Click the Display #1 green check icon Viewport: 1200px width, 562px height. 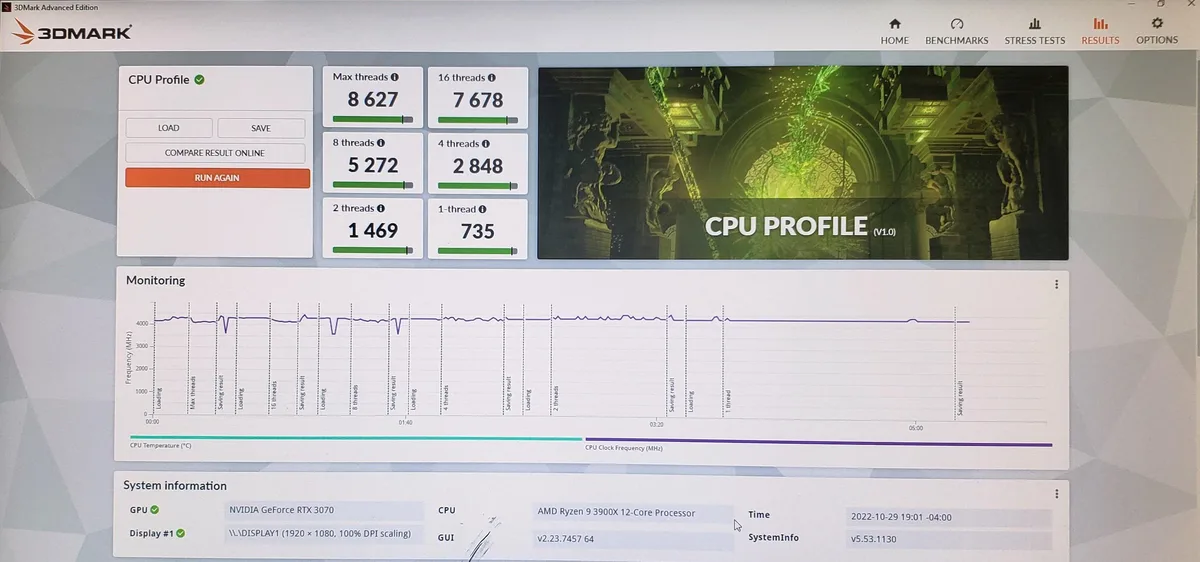[x=181, y=533]
